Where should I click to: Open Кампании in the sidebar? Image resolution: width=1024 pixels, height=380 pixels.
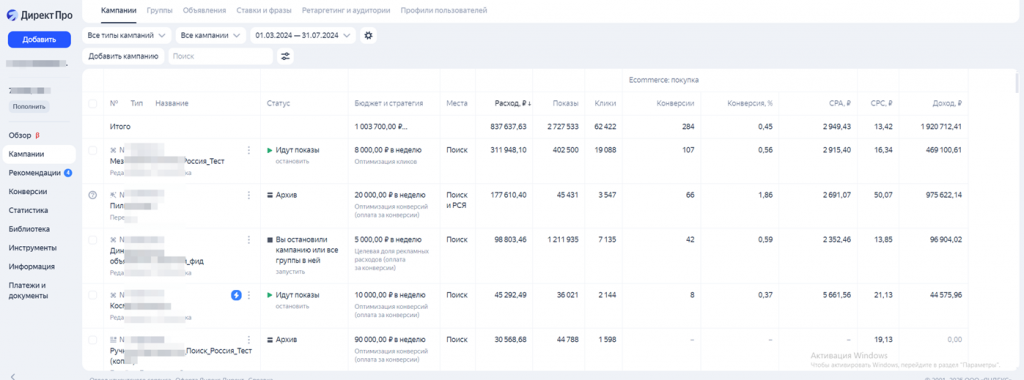[38, 154]
